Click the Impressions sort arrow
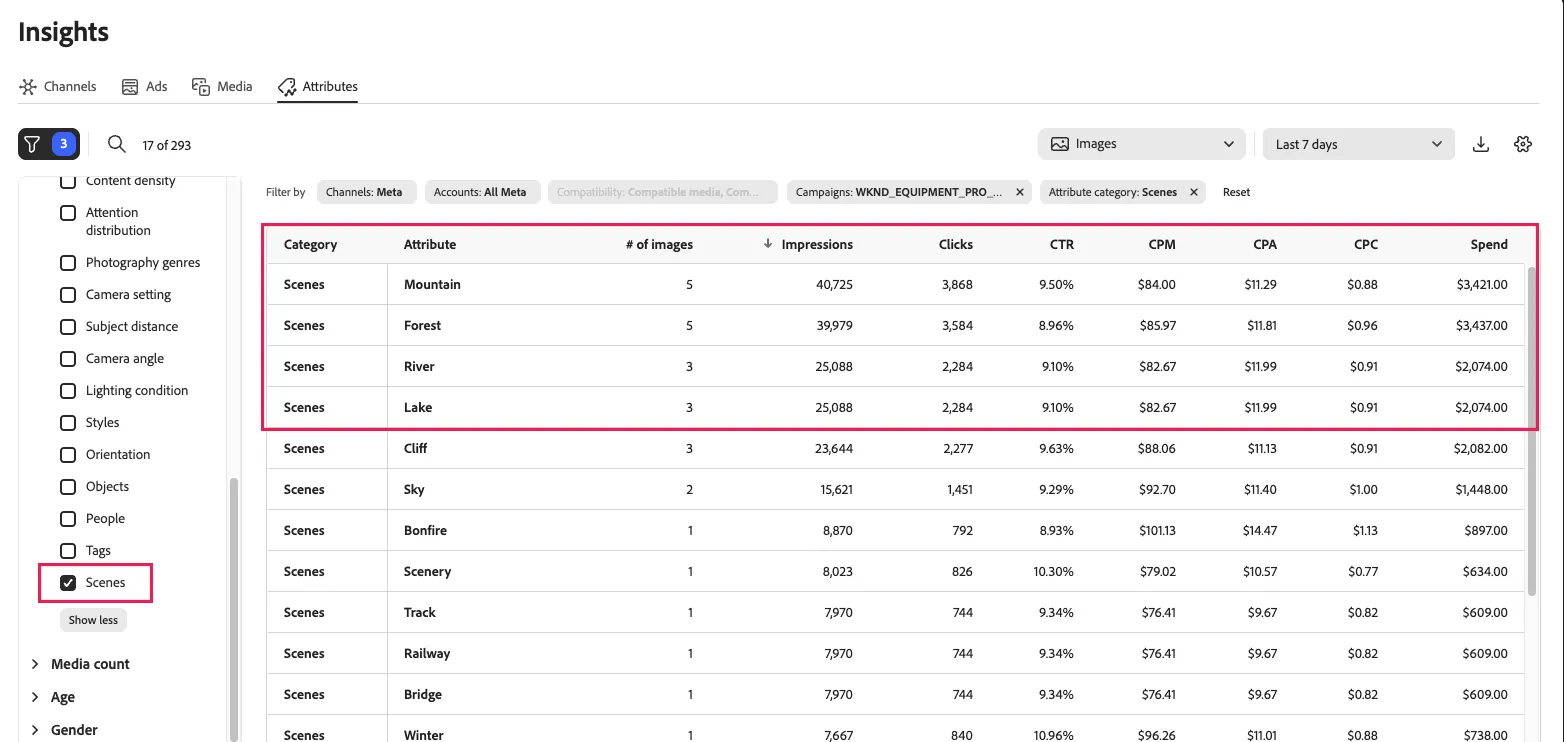Image resolution: width=1564 pixels, height=742 pixels. pos(768,244)
